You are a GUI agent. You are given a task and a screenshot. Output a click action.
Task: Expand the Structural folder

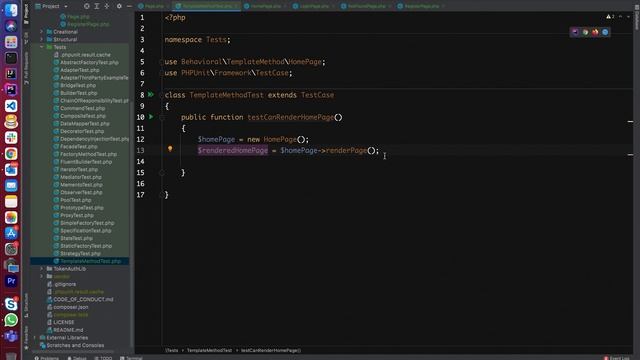tap(42, 39)
